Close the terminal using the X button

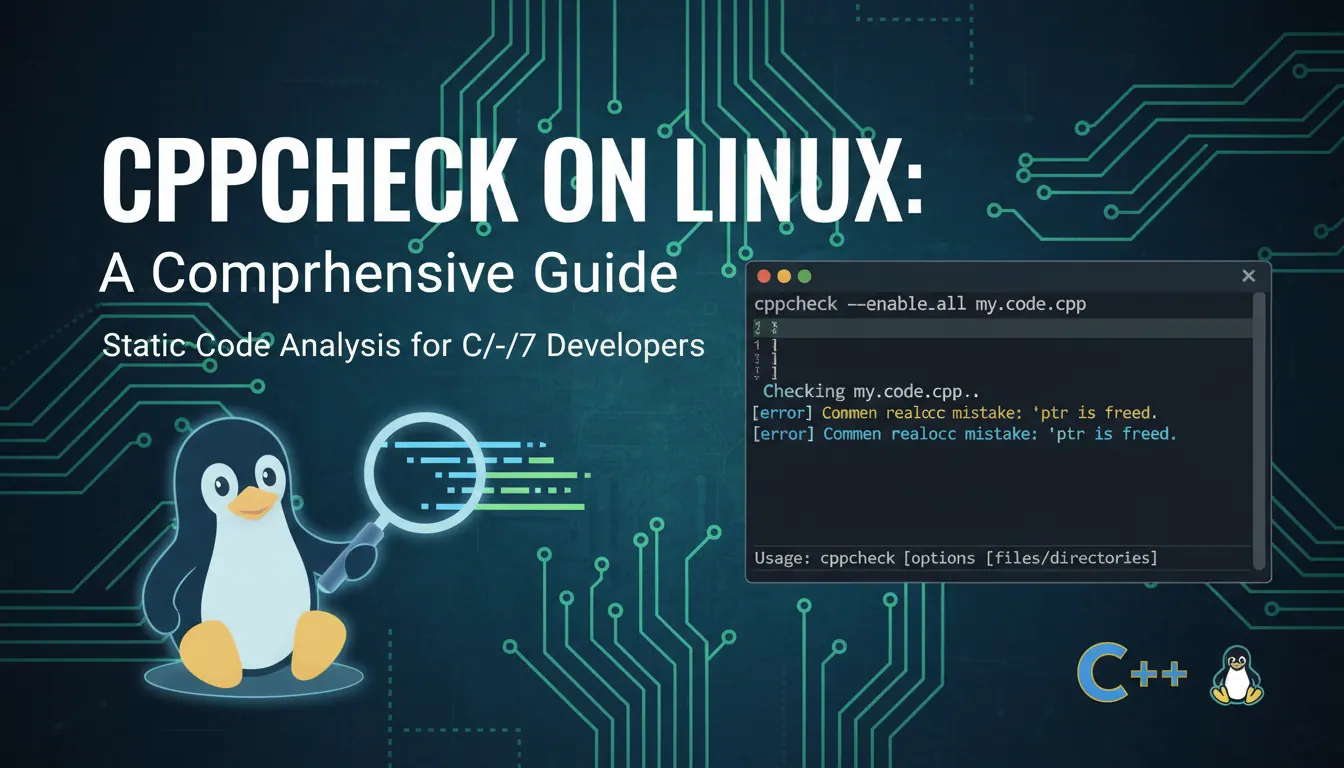point(1248,276)
